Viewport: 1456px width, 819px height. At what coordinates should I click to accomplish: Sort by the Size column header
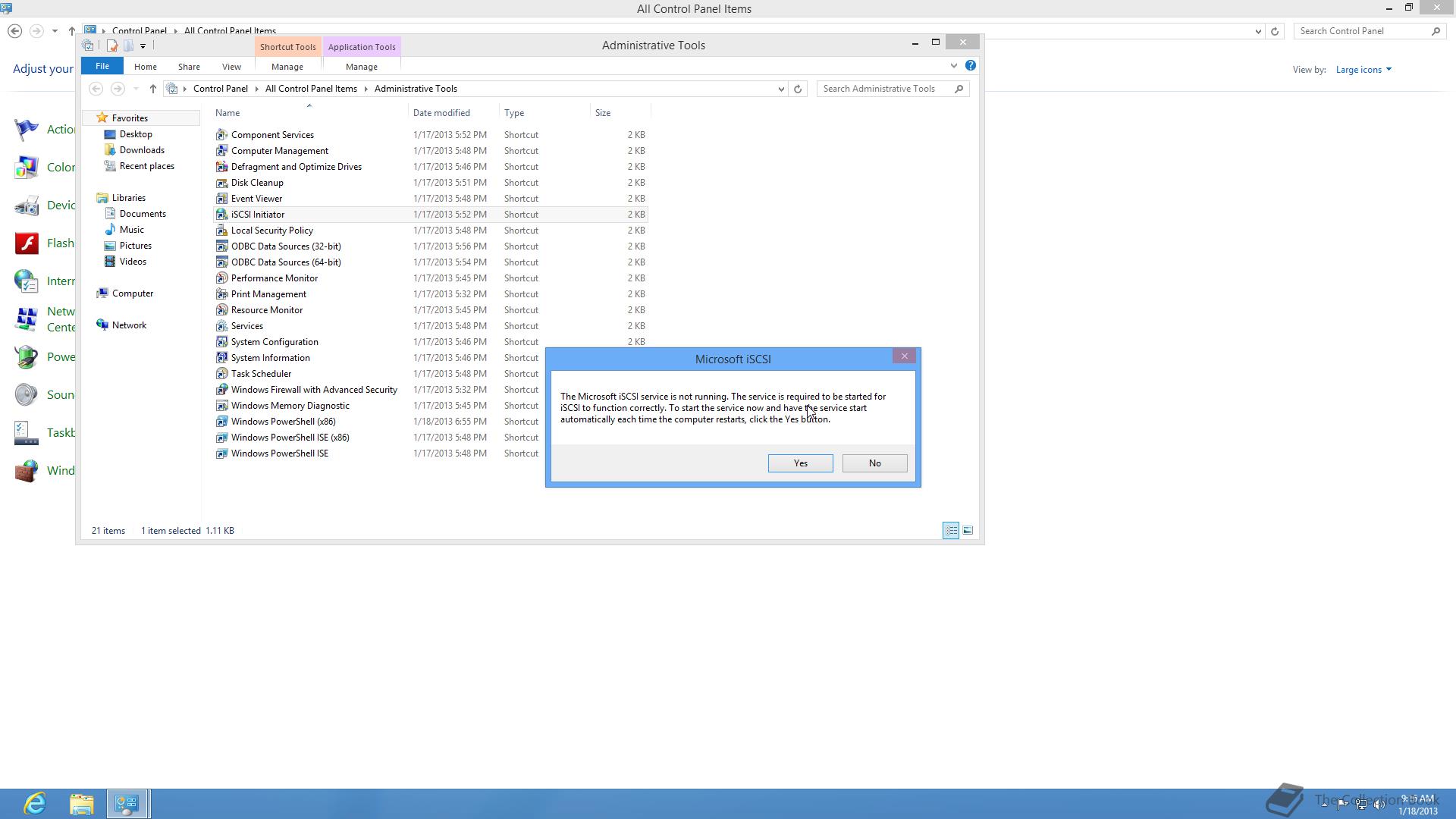tap(620, 113)
